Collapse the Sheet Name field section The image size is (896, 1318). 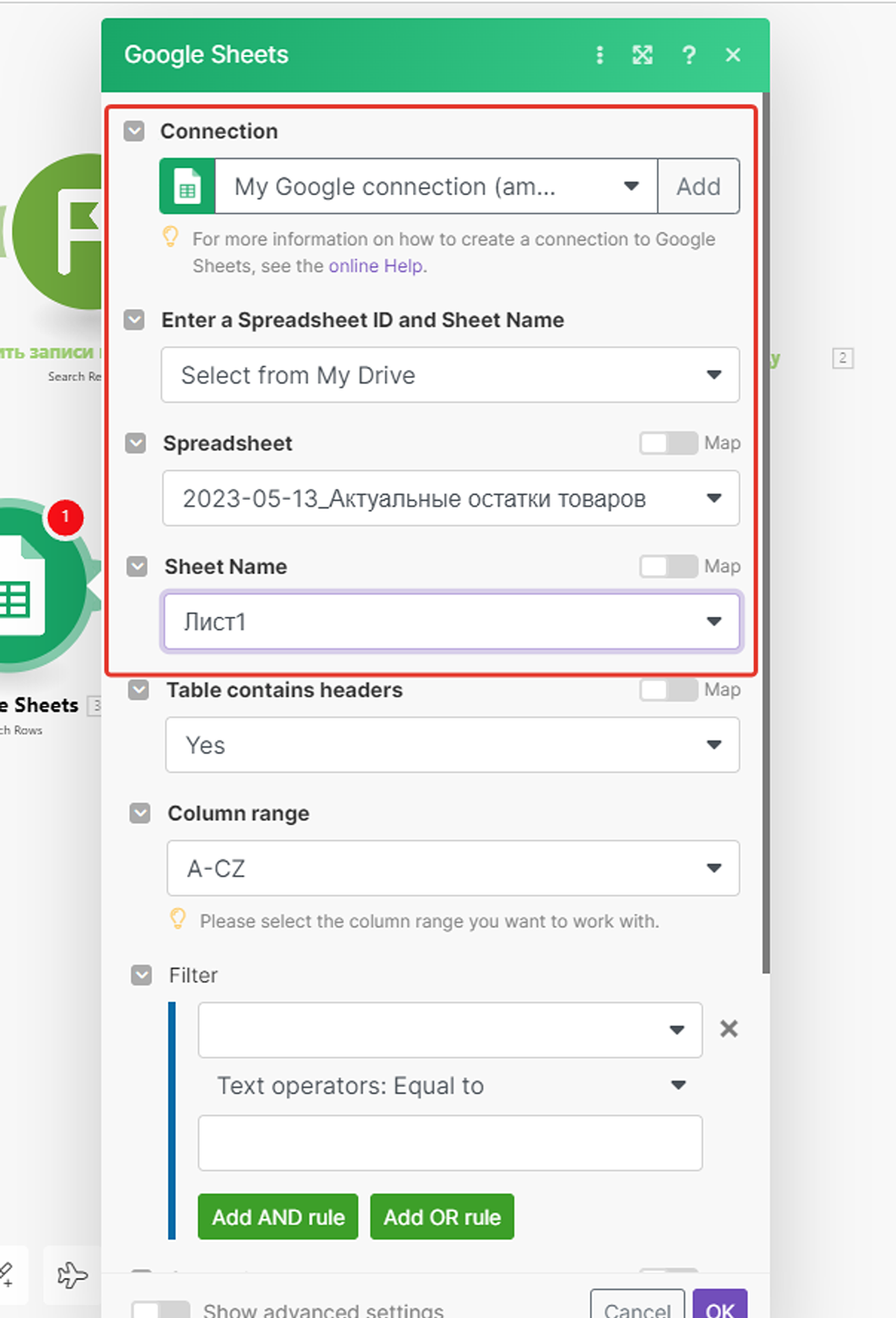137,567
